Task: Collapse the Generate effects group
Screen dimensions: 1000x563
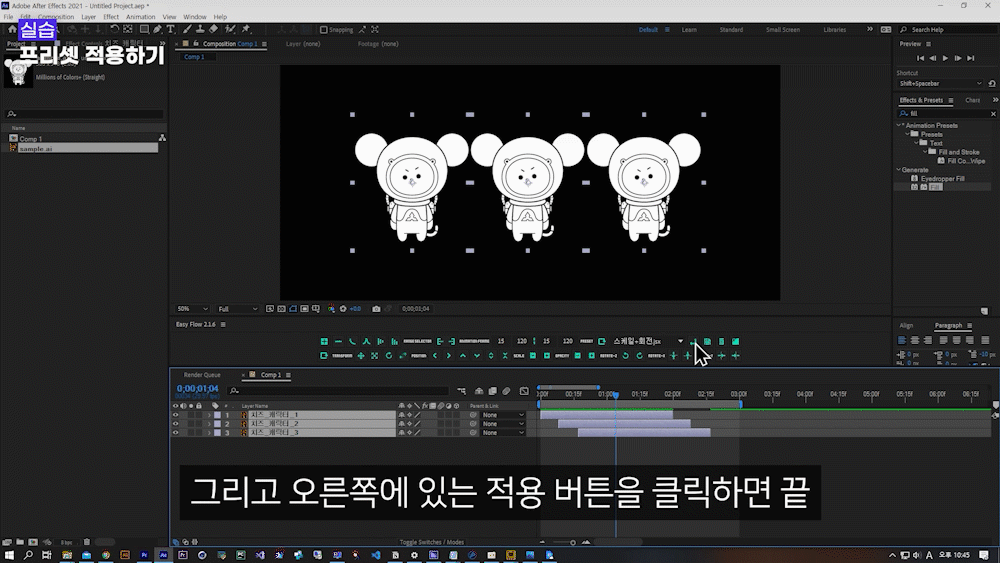Action: [x=899, y=170]
